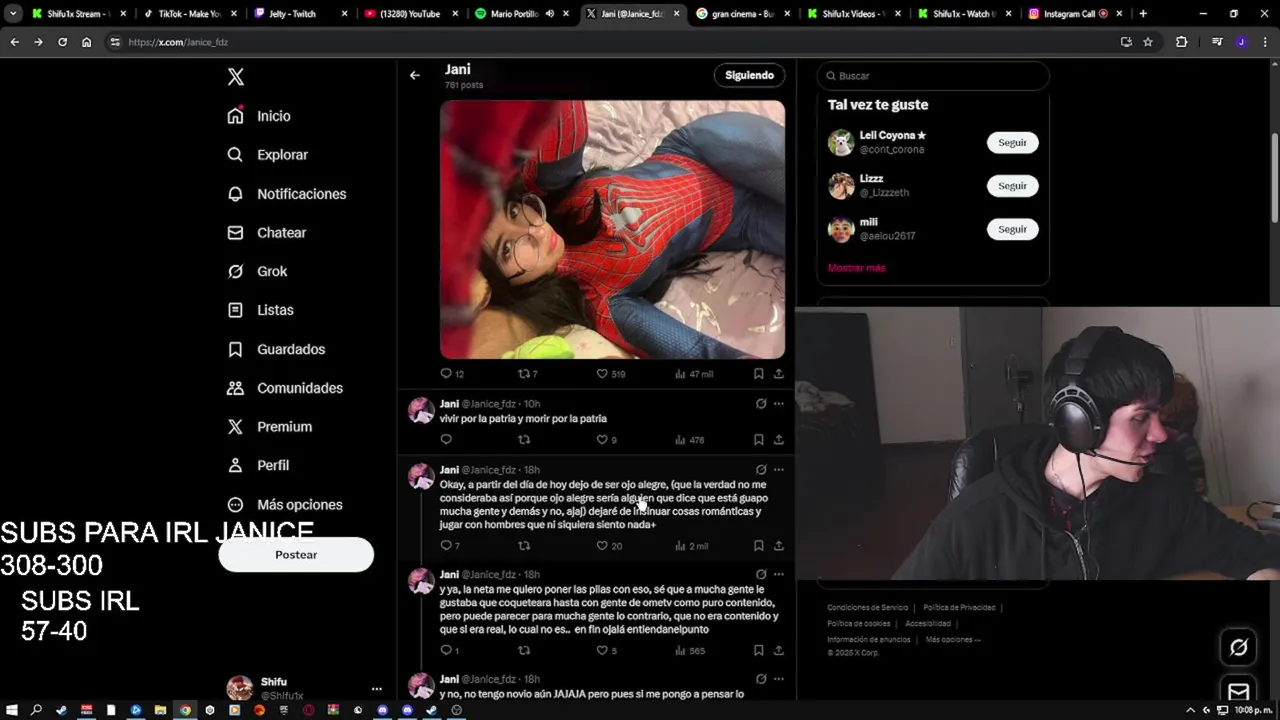The image size is (1280, 720).
Task: Open Política de Privacidad link
Action: click(x=959, y=608)
